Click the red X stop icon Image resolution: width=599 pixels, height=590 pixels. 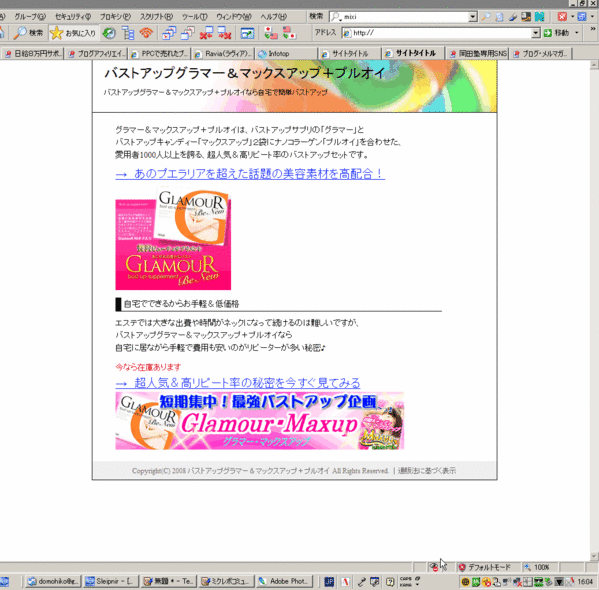coord(562,16)
